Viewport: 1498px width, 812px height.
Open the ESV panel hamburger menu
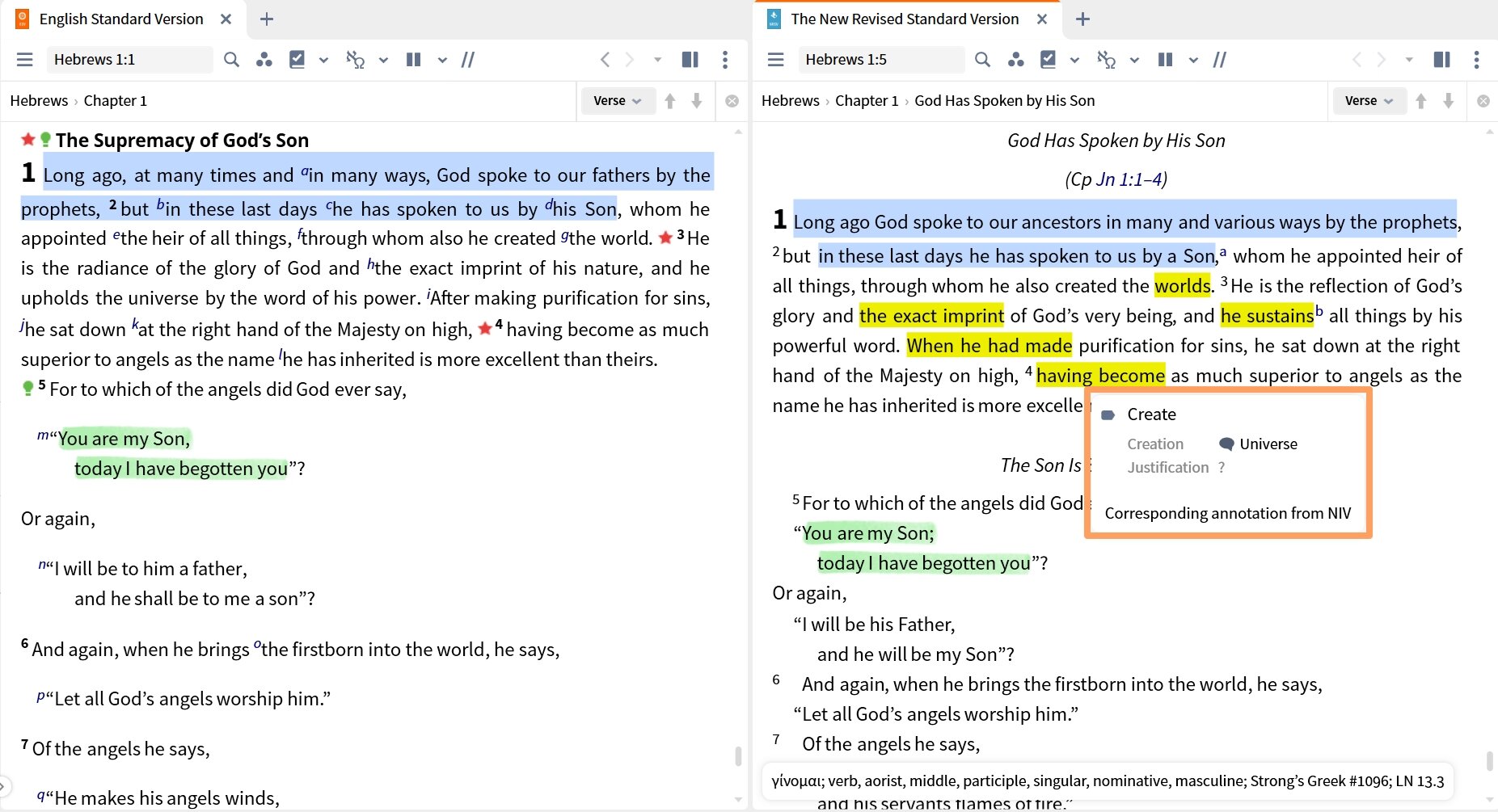(25, 60)
